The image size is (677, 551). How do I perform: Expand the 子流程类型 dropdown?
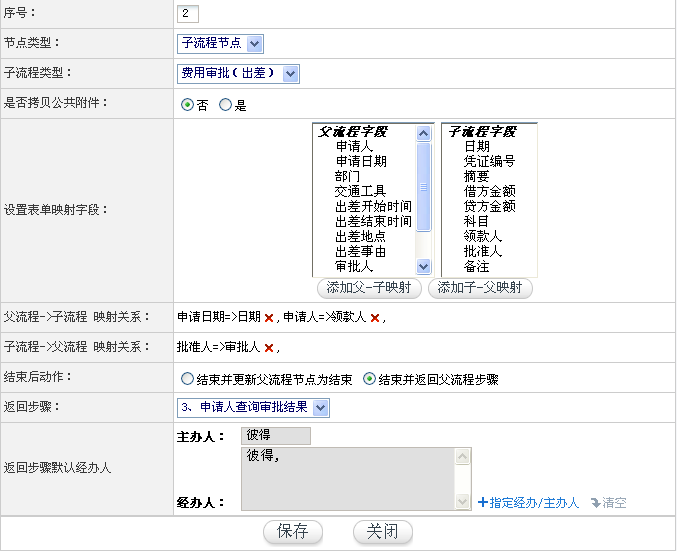point(290,73)
